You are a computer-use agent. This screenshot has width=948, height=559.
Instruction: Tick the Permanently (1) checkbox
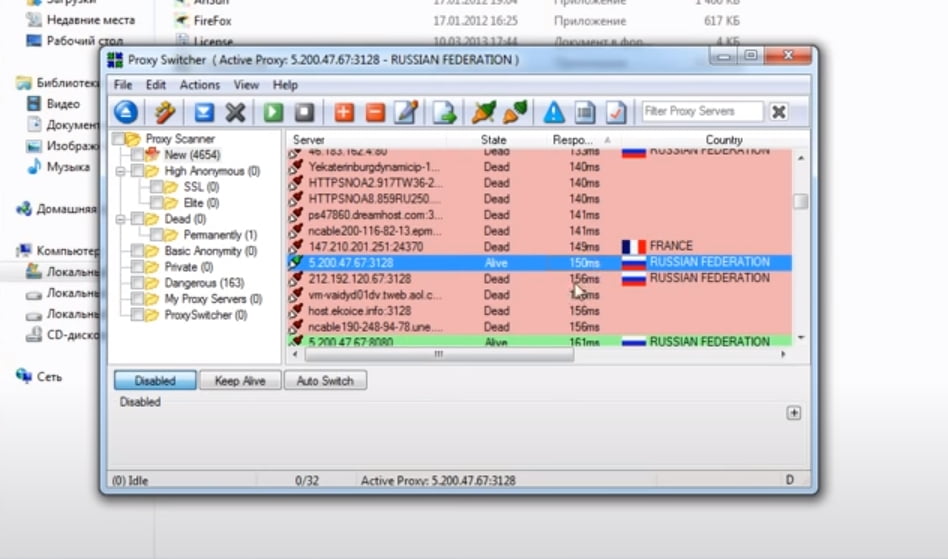coord(157,234)
